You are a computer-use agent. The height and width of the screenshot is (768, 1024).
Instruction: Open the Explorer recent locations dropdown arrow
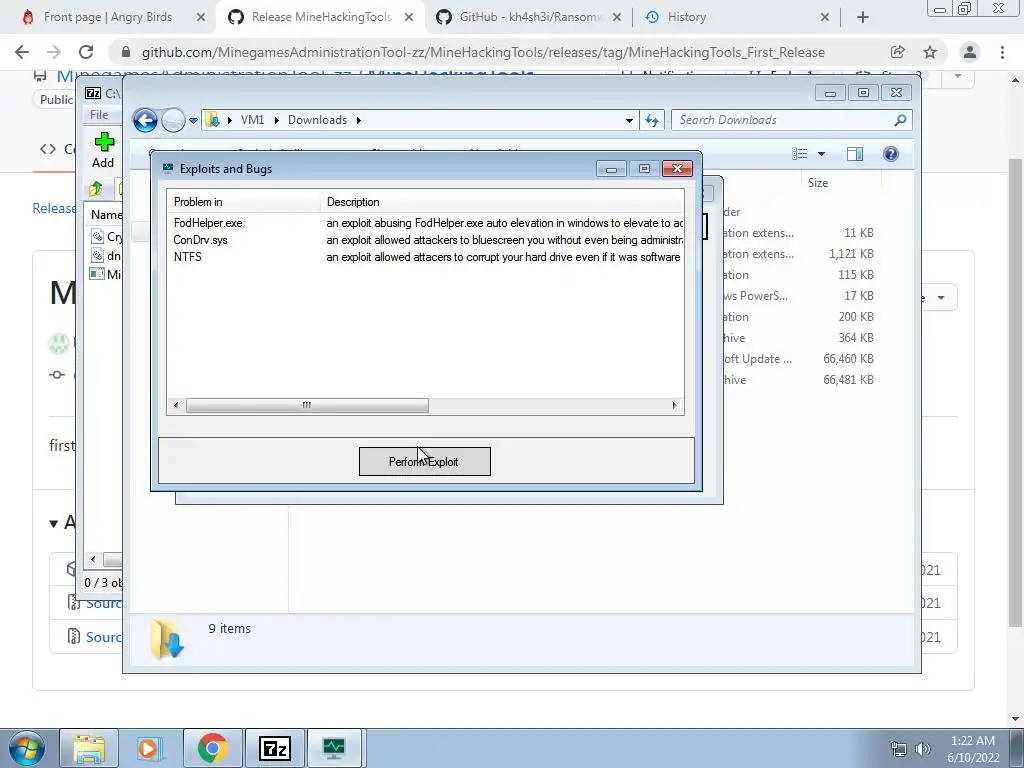pos(193,121)
